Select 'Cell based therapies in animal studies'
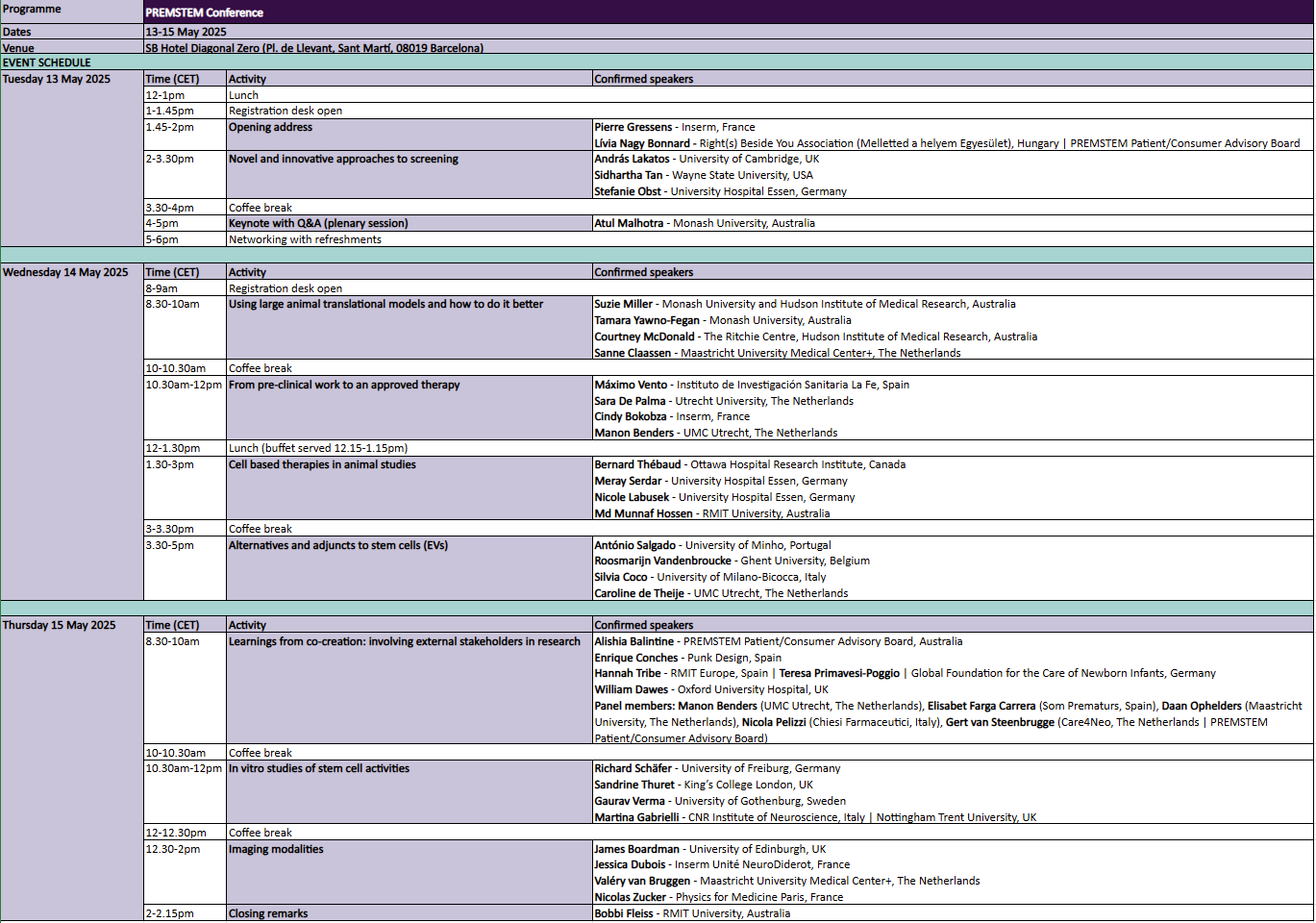 (409, 488)
